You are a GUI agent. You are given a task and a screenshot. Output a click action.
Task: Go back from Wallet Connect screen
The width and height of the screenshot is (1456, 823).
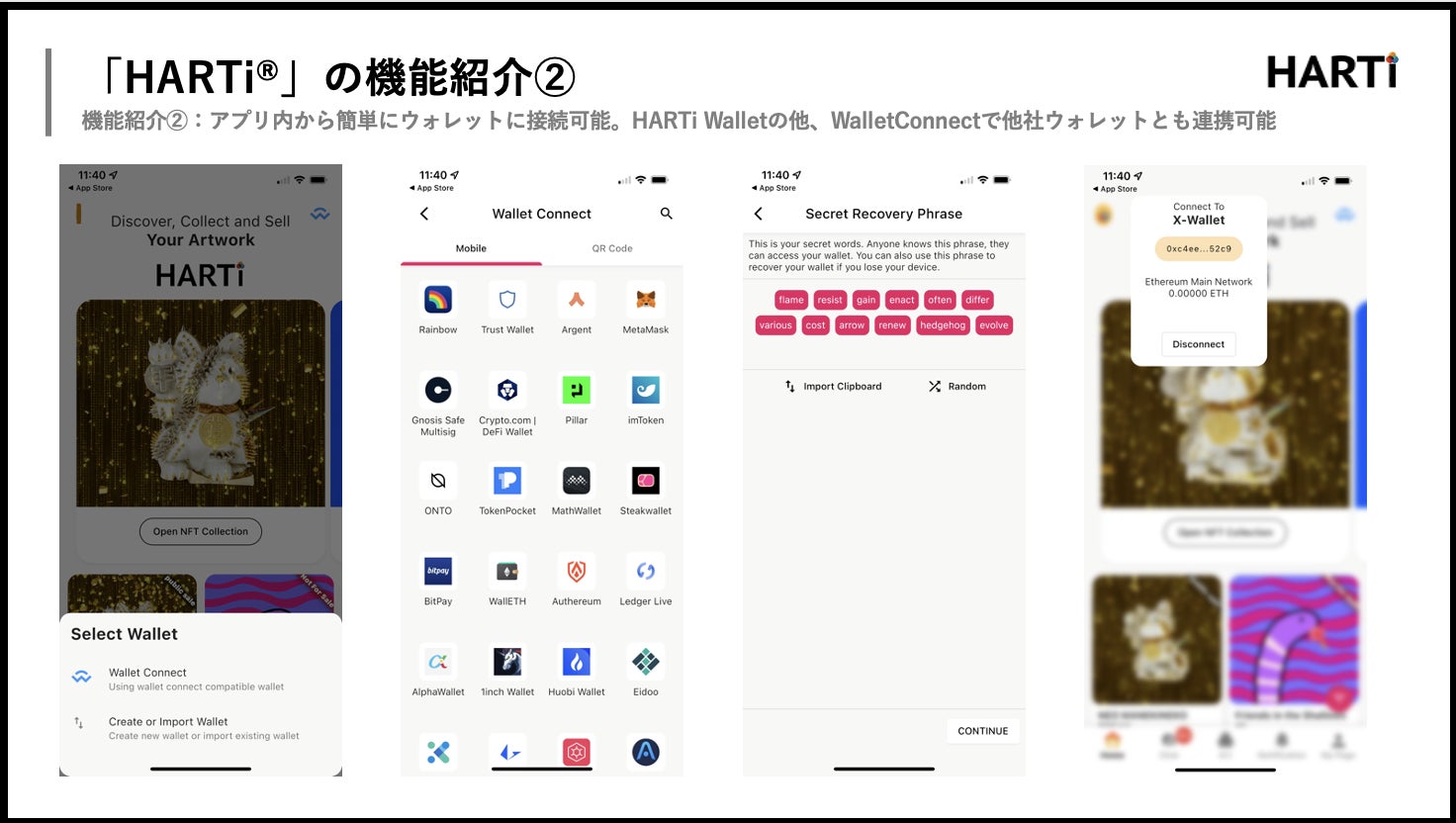(x=424, y=214)
